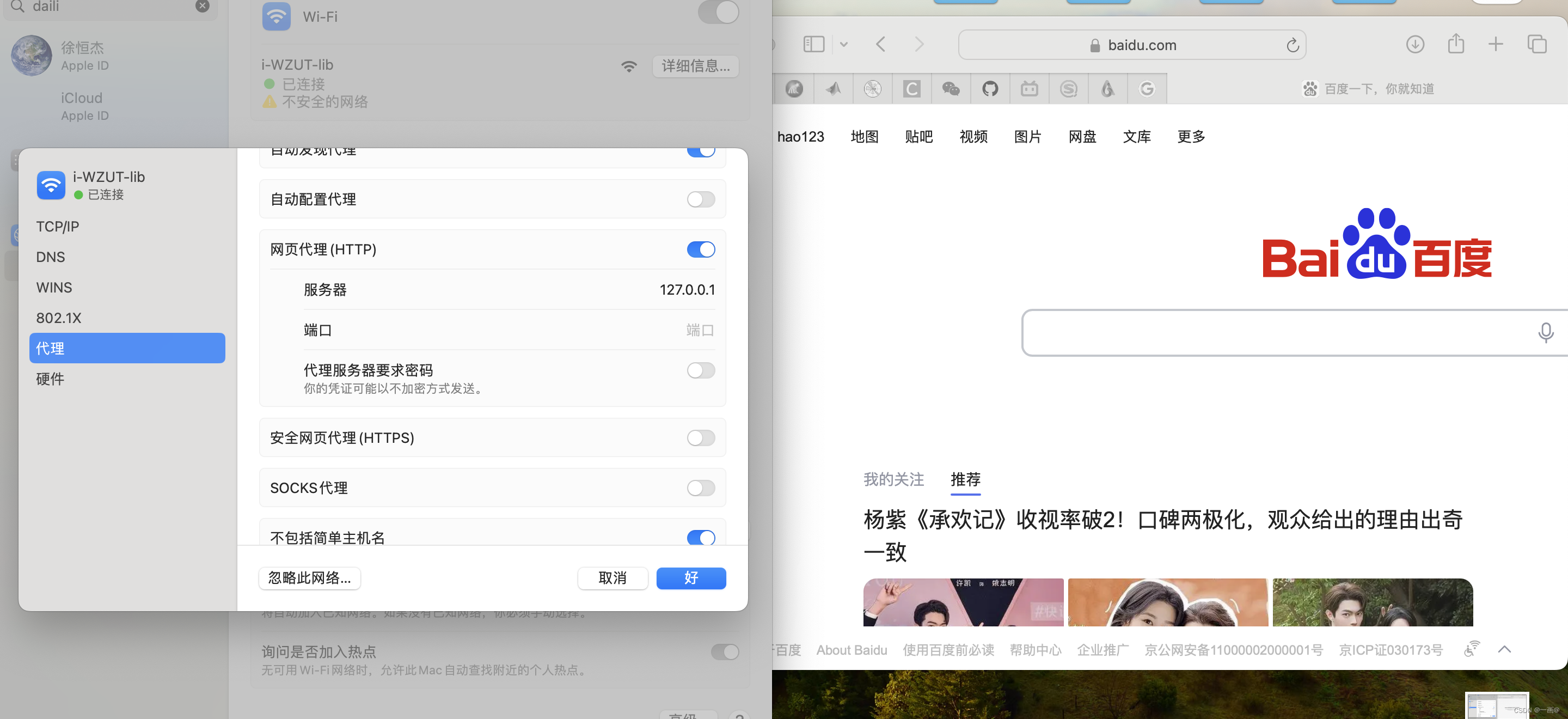Expand the sidebar dropdown chevron in Safari
The width and height of the screenshot is (1568, 719).
(x=844, y=45)
